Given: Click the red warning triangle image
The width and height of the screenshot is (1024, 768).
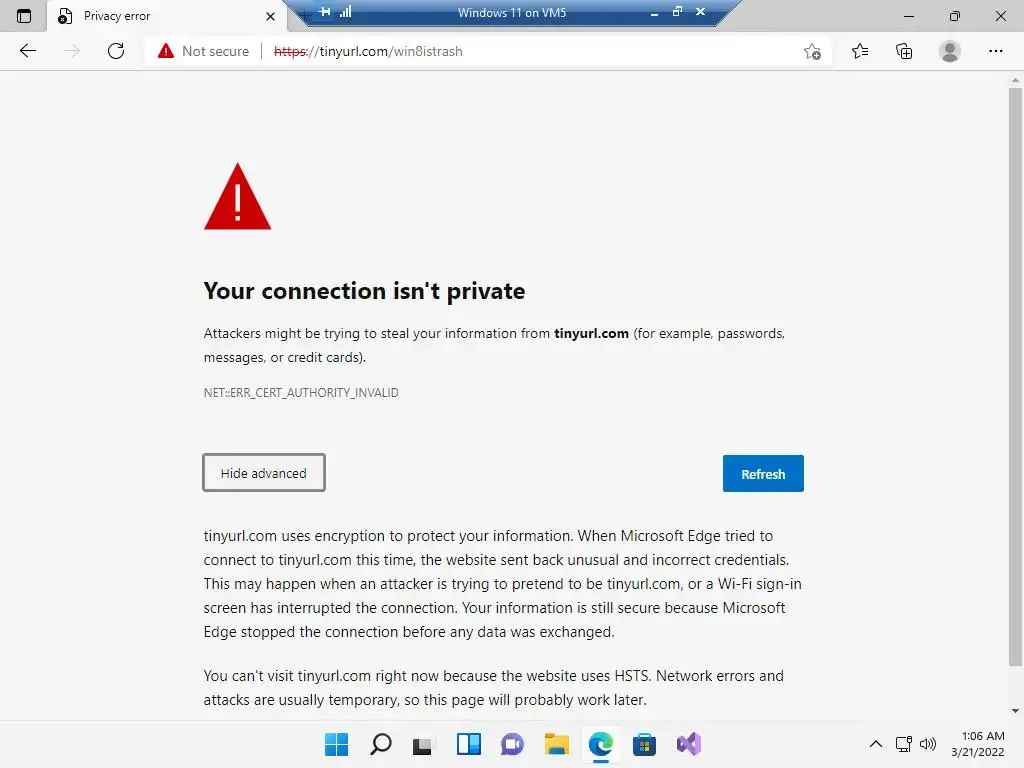Looking at the screenshot, I should tap(237, 197).
